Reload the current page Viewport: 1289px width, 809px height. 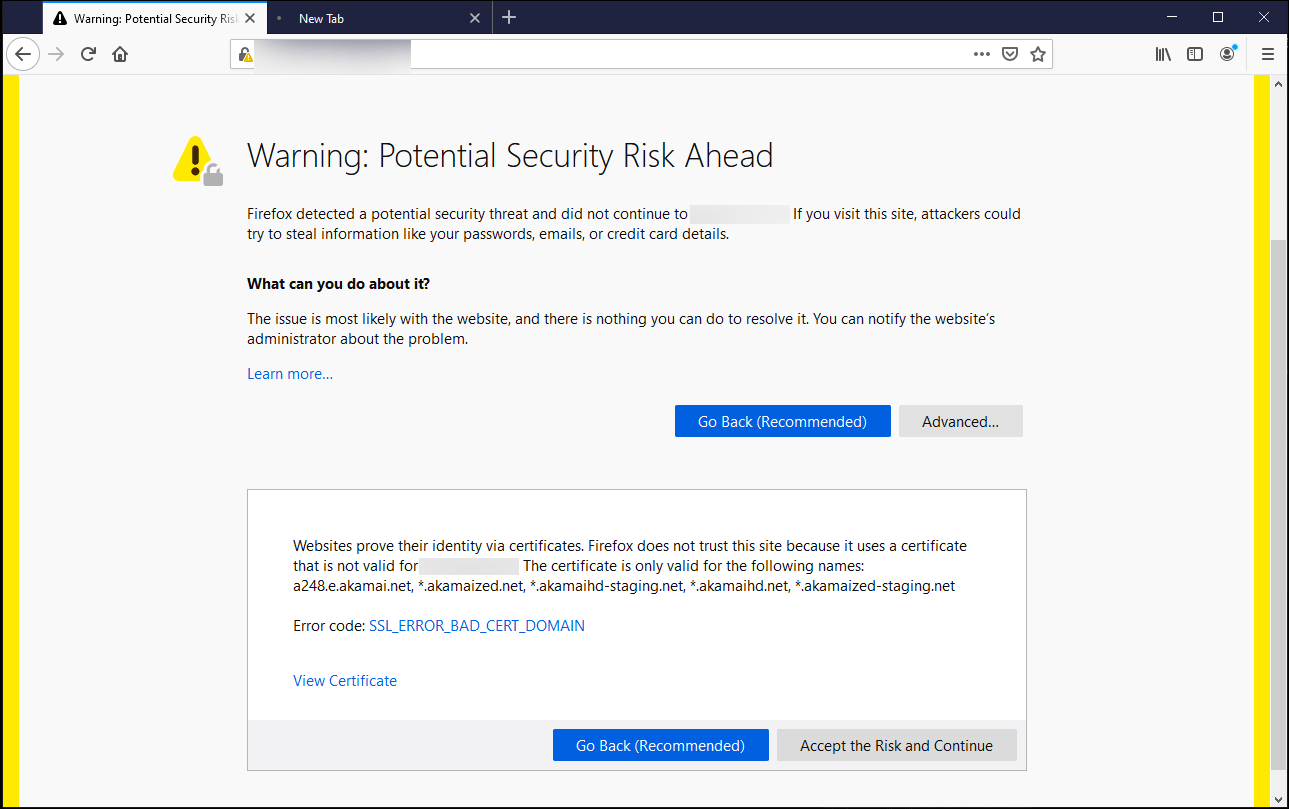[88, 54]
